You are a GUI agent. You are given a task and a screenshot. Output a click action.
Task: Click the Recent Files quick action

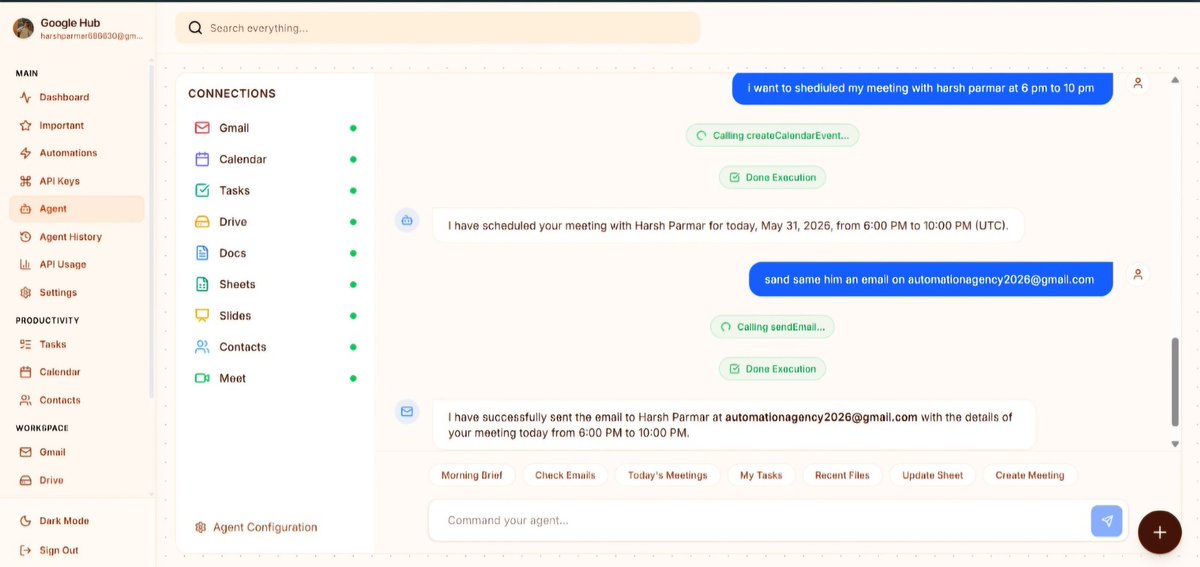(842, 475)
